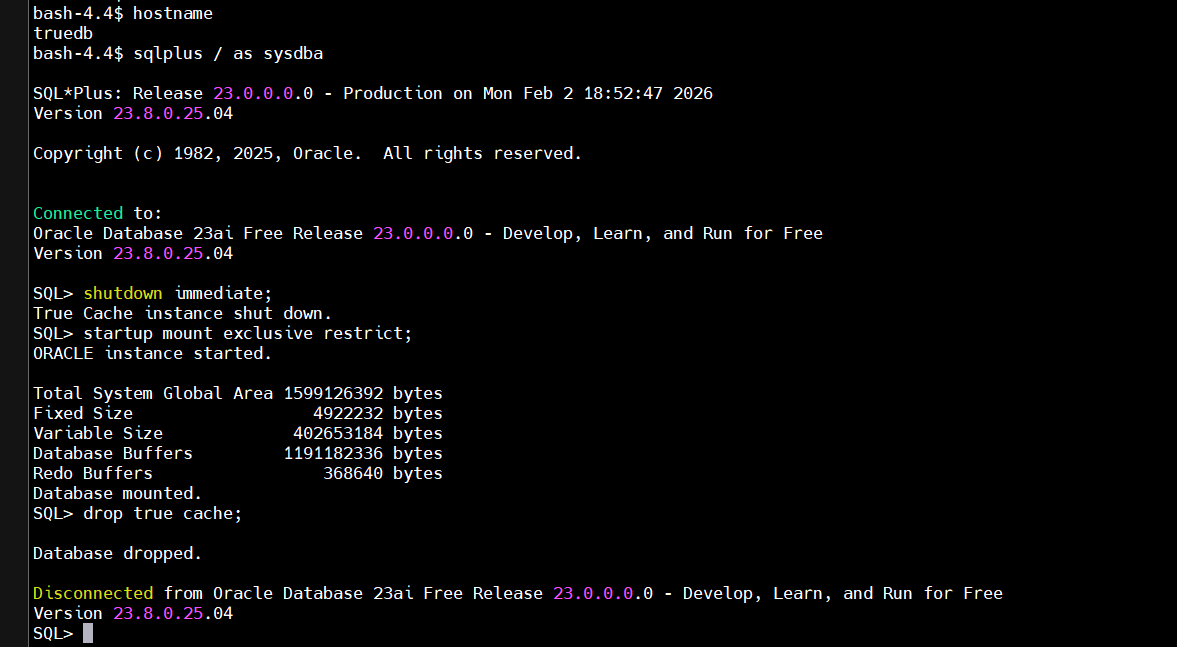Click the yellow 'Disconnected' status word
The width and height of the screenshot is (1177, 647).
coord(93,593)
